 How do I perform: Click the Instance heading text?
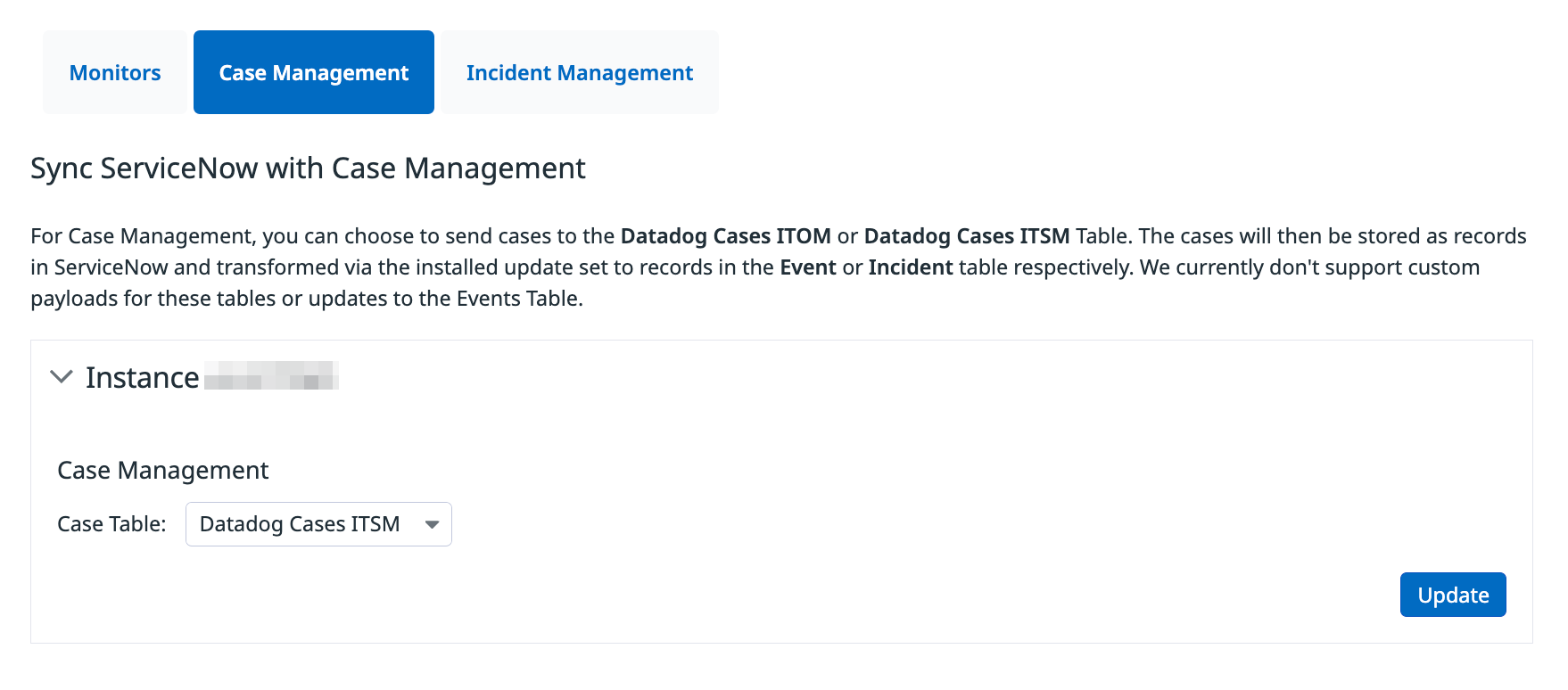tap(142, 377)
